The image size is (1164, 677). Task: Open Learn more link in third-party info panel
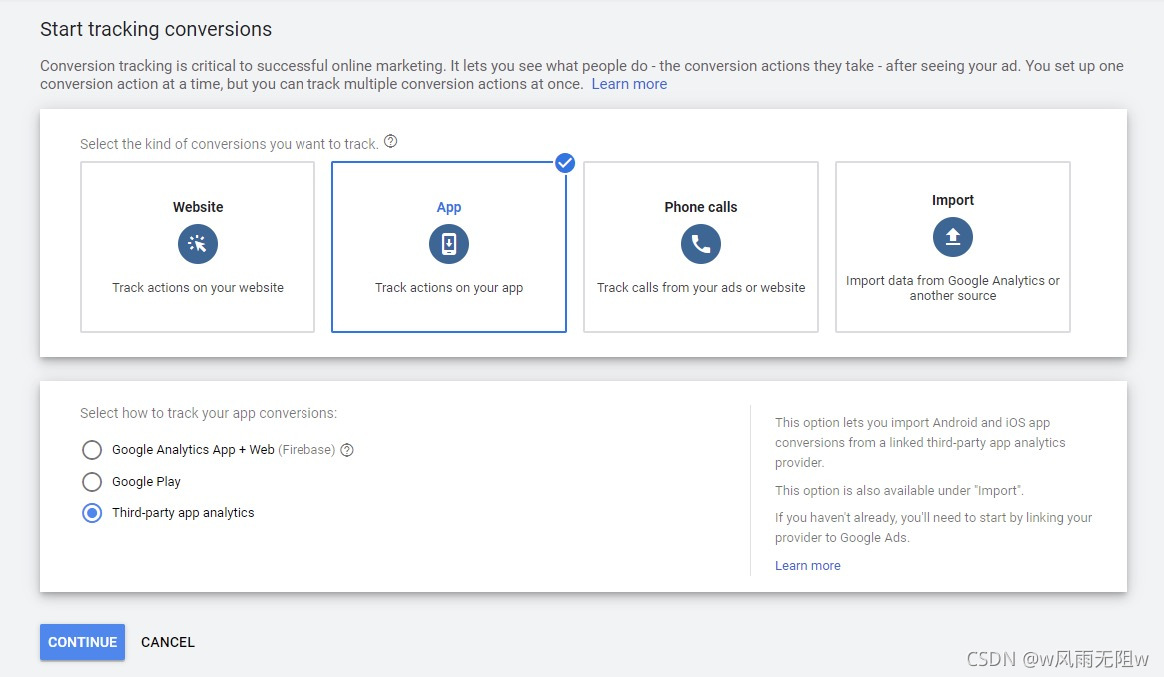[x=808, y=566]
